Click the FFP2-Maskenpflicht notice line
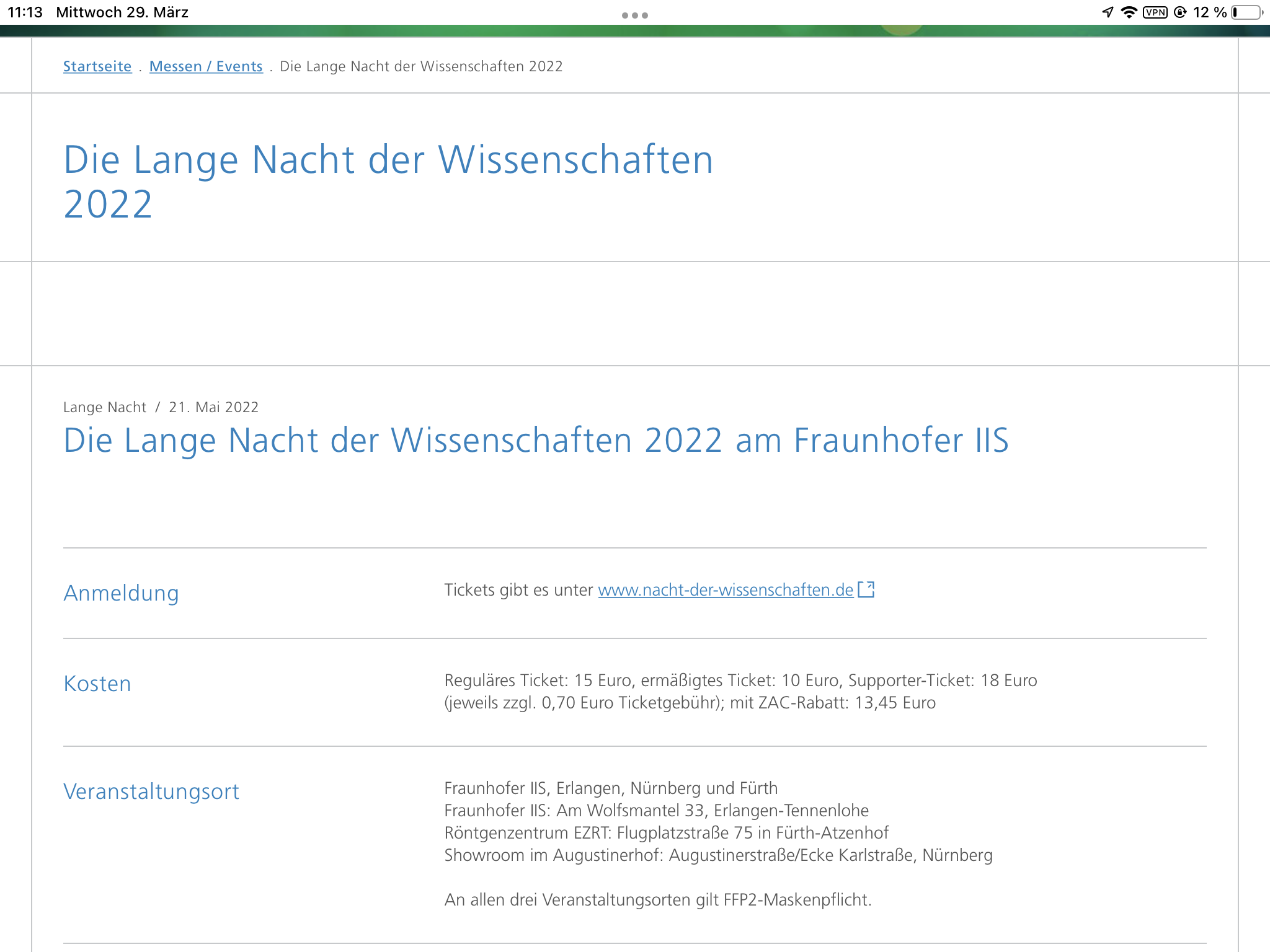This screenshot has height=952, width=1270. click(x=658, y=900)
